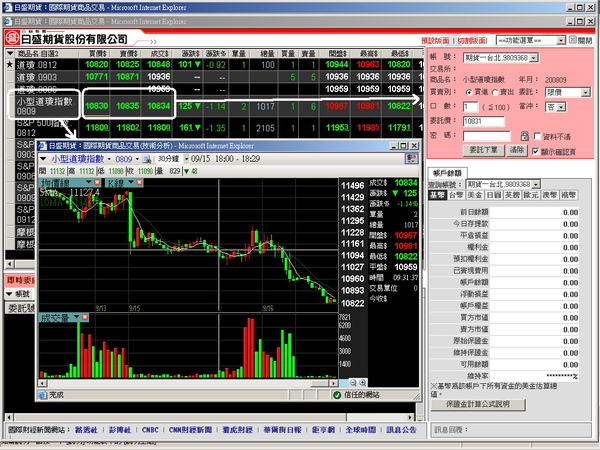Uncheck the 顯示確認頁 checkbox
This screenshot has height=450, width=600.
(x=536, y=152)
